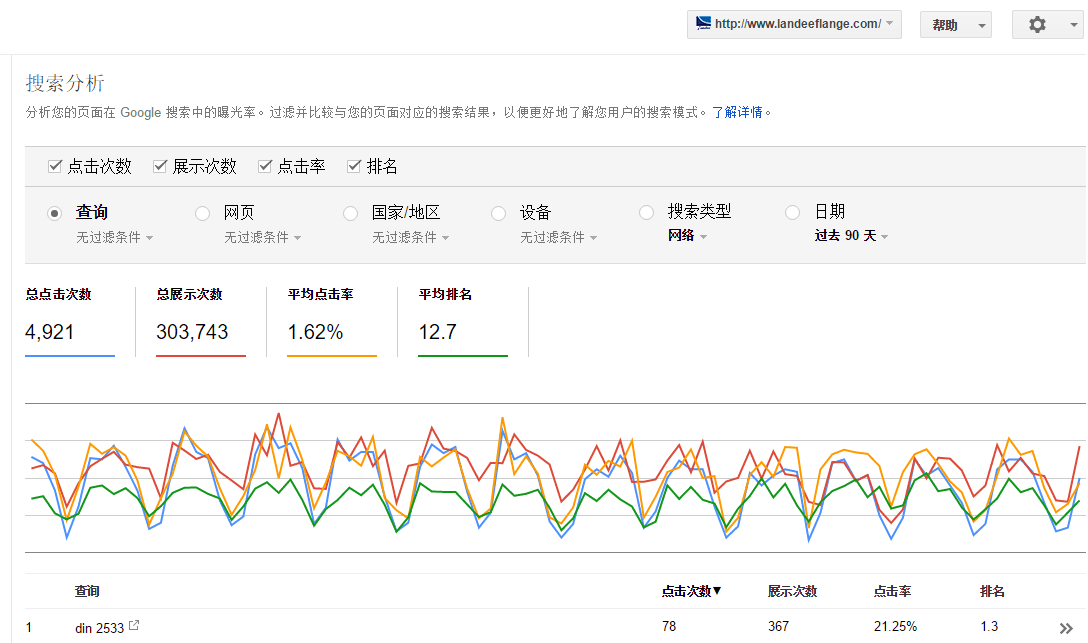Sort table by 点击次数 column

click(691, 591)
